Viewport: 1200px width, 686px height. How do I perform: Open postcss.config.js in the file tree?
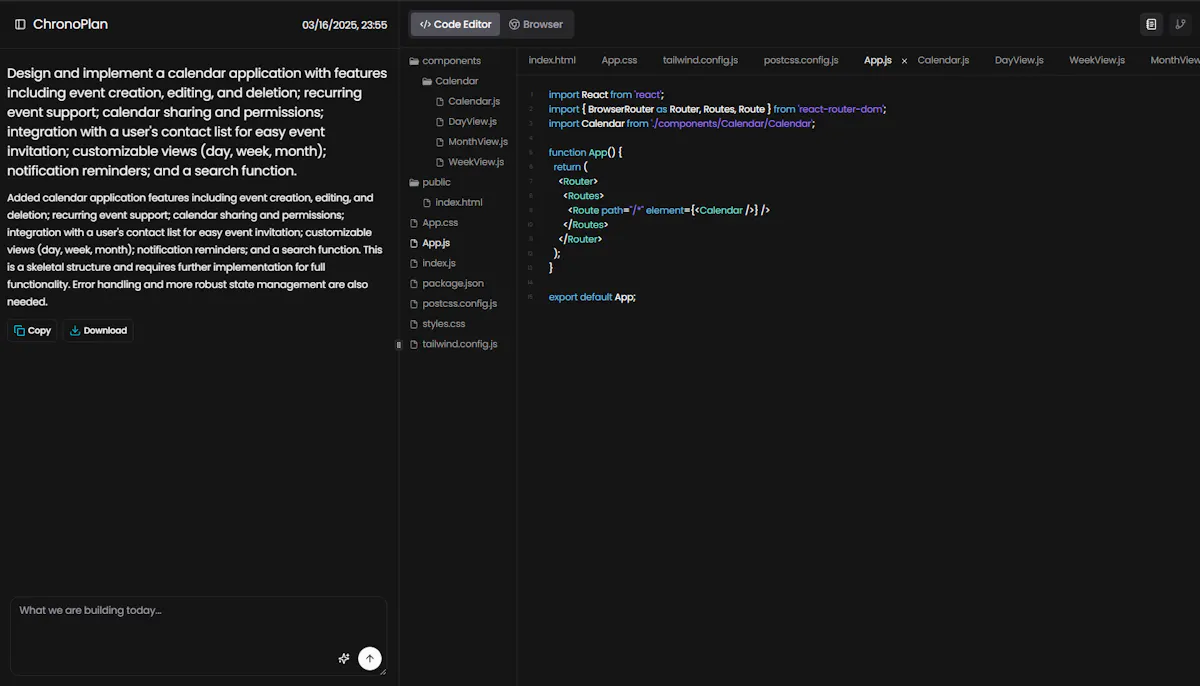[453, 303]
